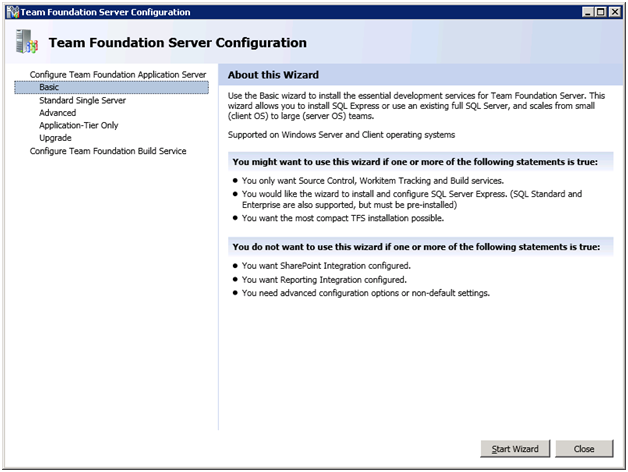Image resolution: width=628 pixels, height=472 pixels.
Task: Choose Standard Single Server in the tree
Action: click(85, 100)
